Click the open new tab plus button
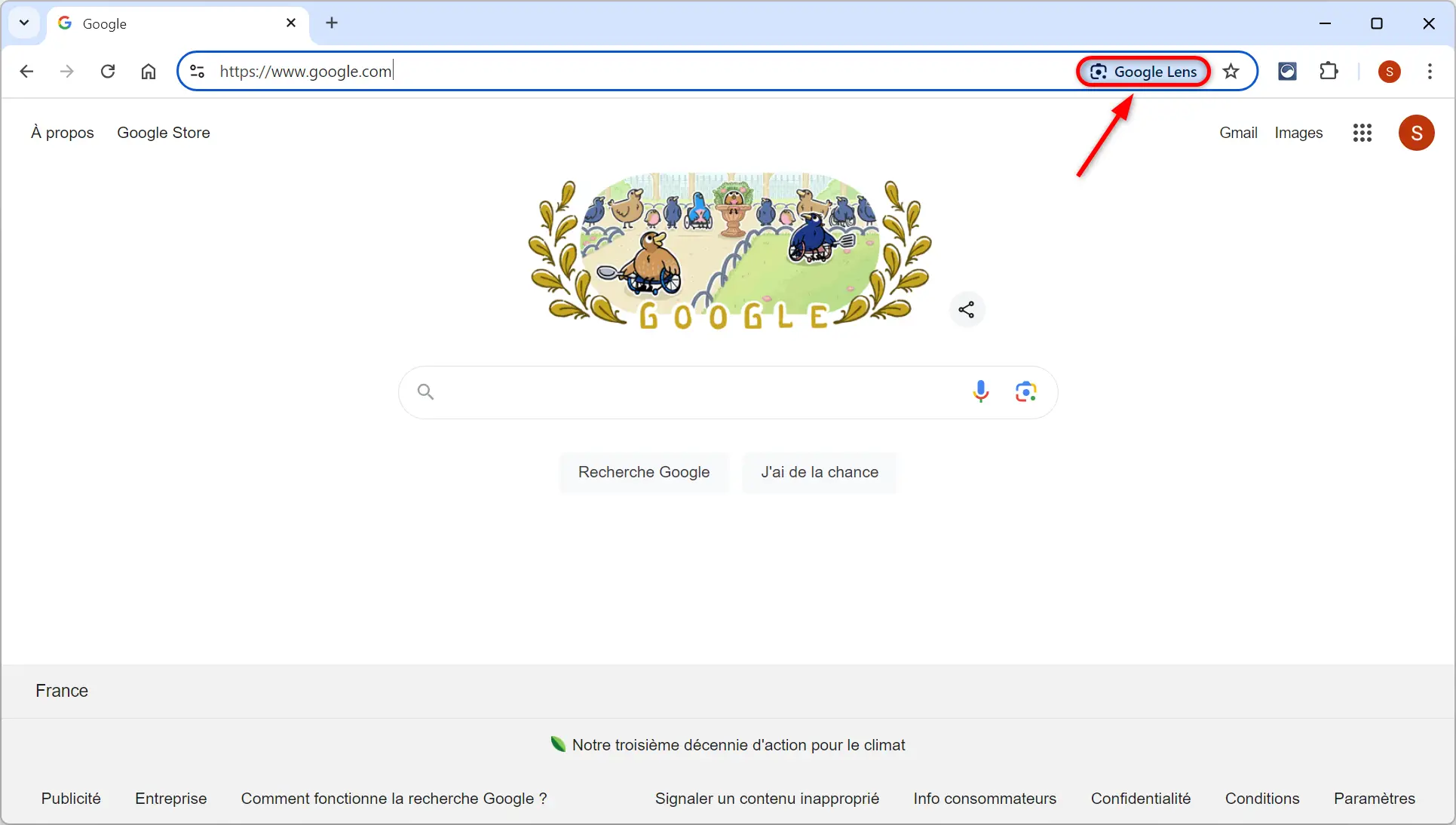The height and width of the screenshot is (825, 1456). (332, 22)
